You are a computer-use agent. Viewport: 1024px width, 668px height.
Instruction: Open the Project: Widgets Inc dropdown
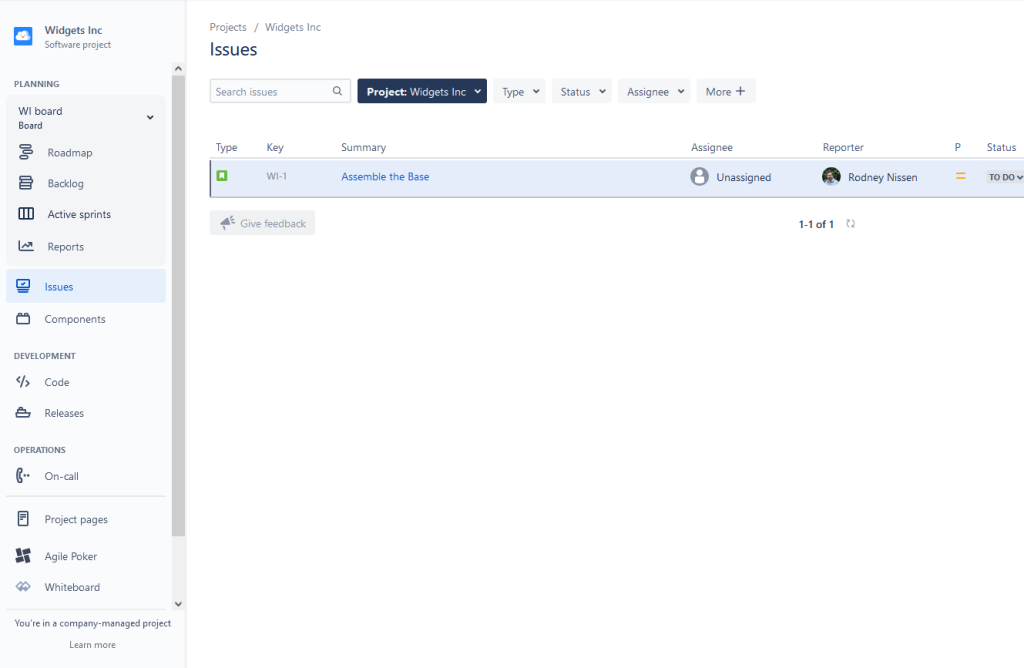click(422, 91)
